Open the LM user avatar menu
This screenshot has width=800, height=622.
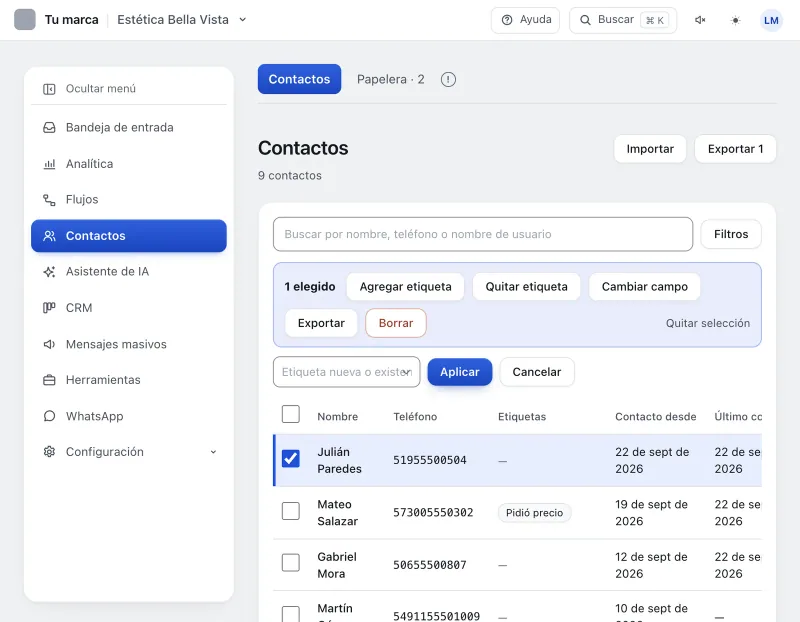coord(771,20)
